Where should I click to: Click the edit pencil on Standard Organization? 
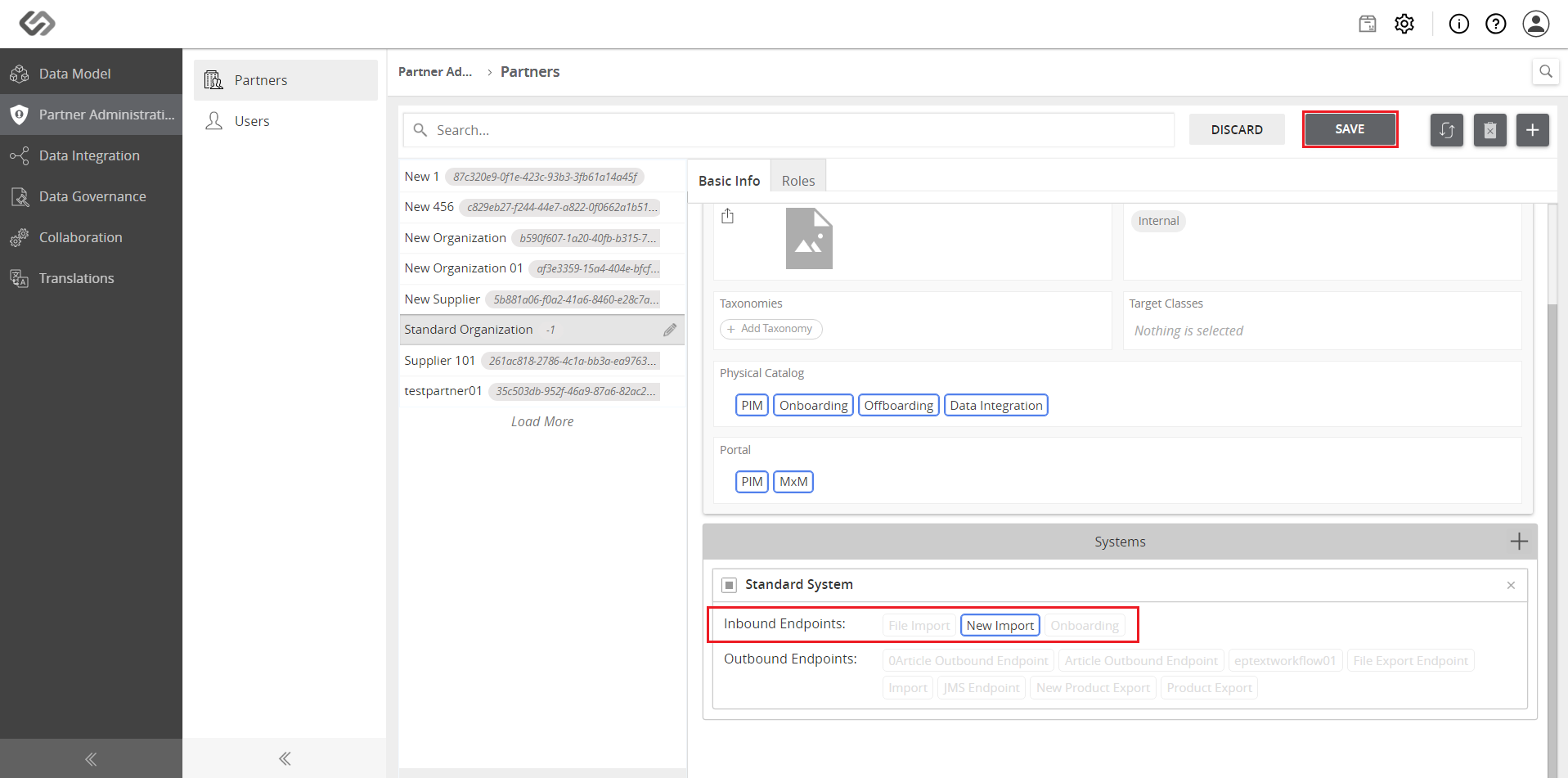coord(670,330)
